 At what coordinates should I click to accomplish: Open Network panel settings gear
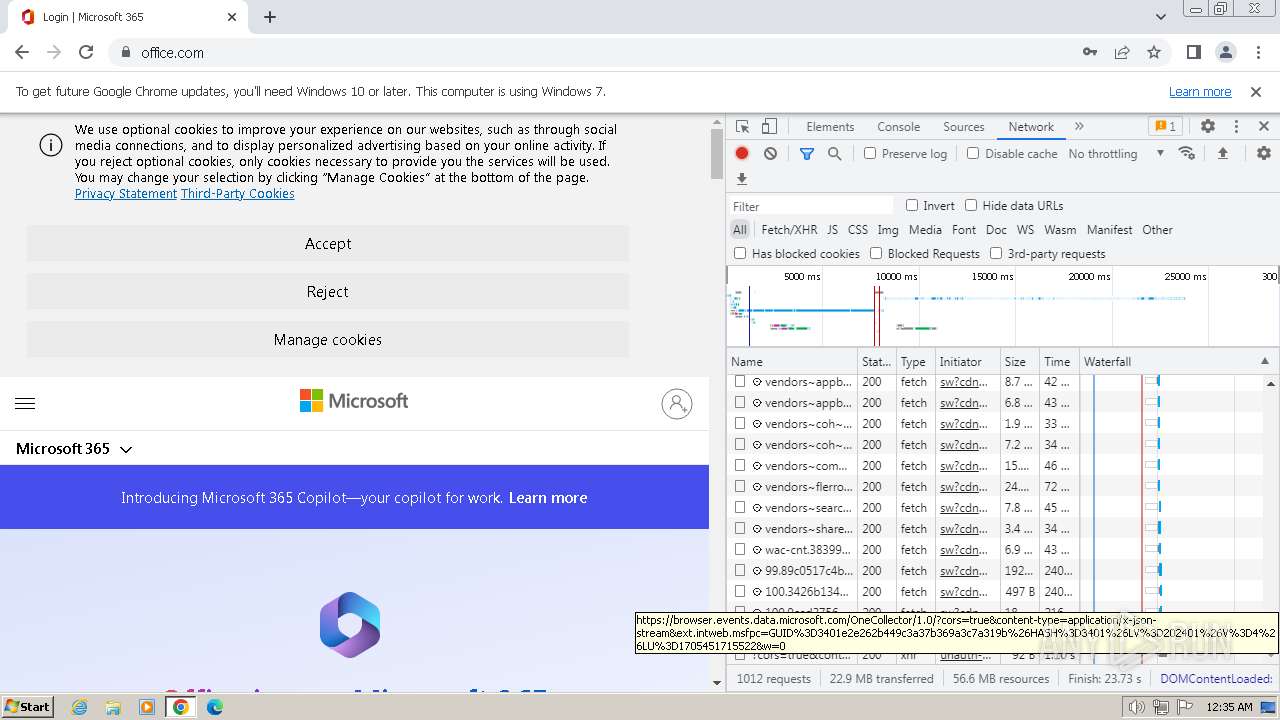pyautogui.click(x=1264, y=154)
